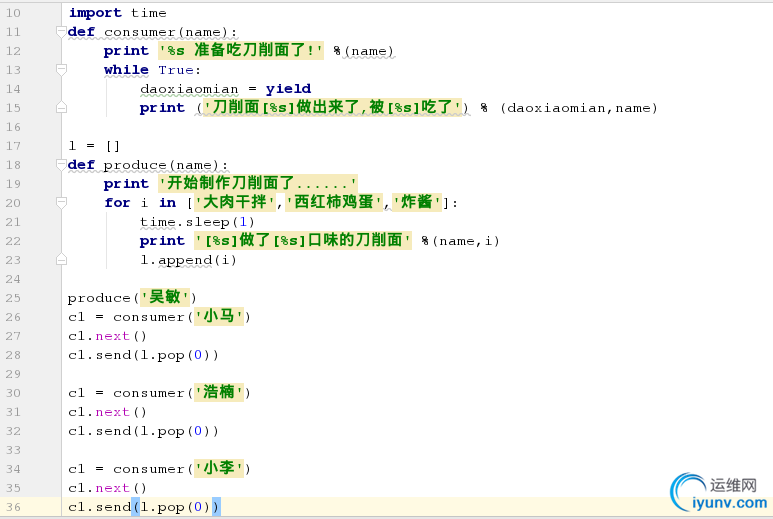Click 'c1.send(l.pop(0))' on line 32
The image size is (773, 519).
coord(143,431)
